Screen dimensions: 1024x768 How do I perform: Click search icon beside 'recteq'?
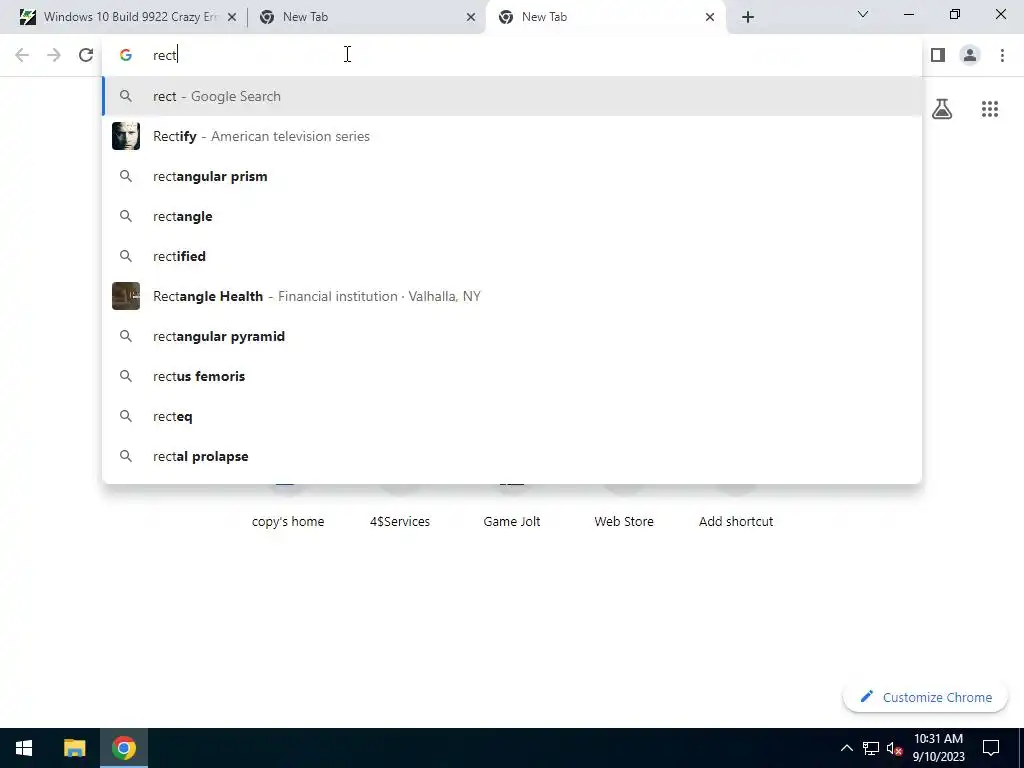pyautogui.click(x=125, y=416)
